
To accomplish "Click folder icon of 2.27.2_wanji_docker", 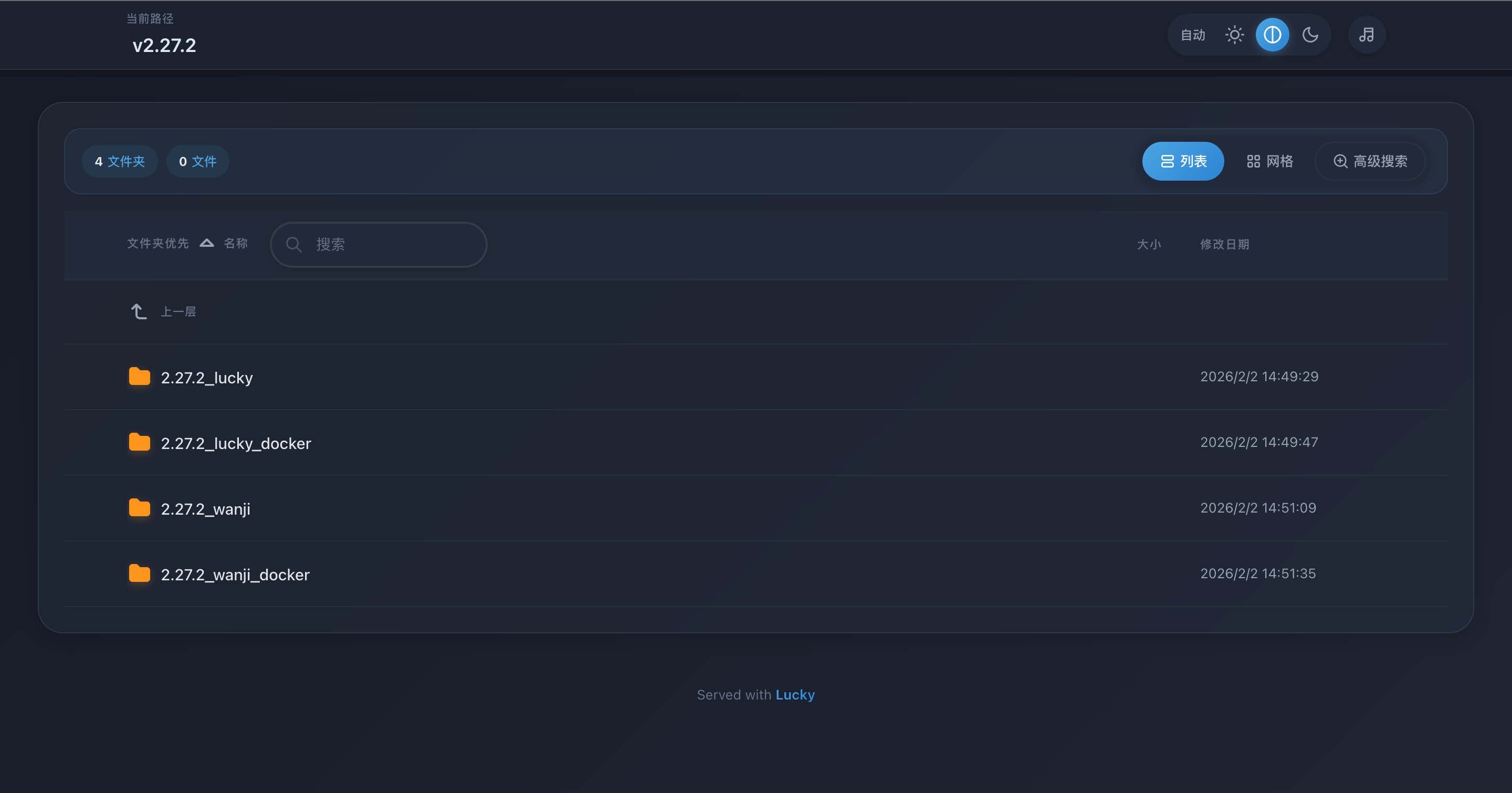I will point(140,573).
